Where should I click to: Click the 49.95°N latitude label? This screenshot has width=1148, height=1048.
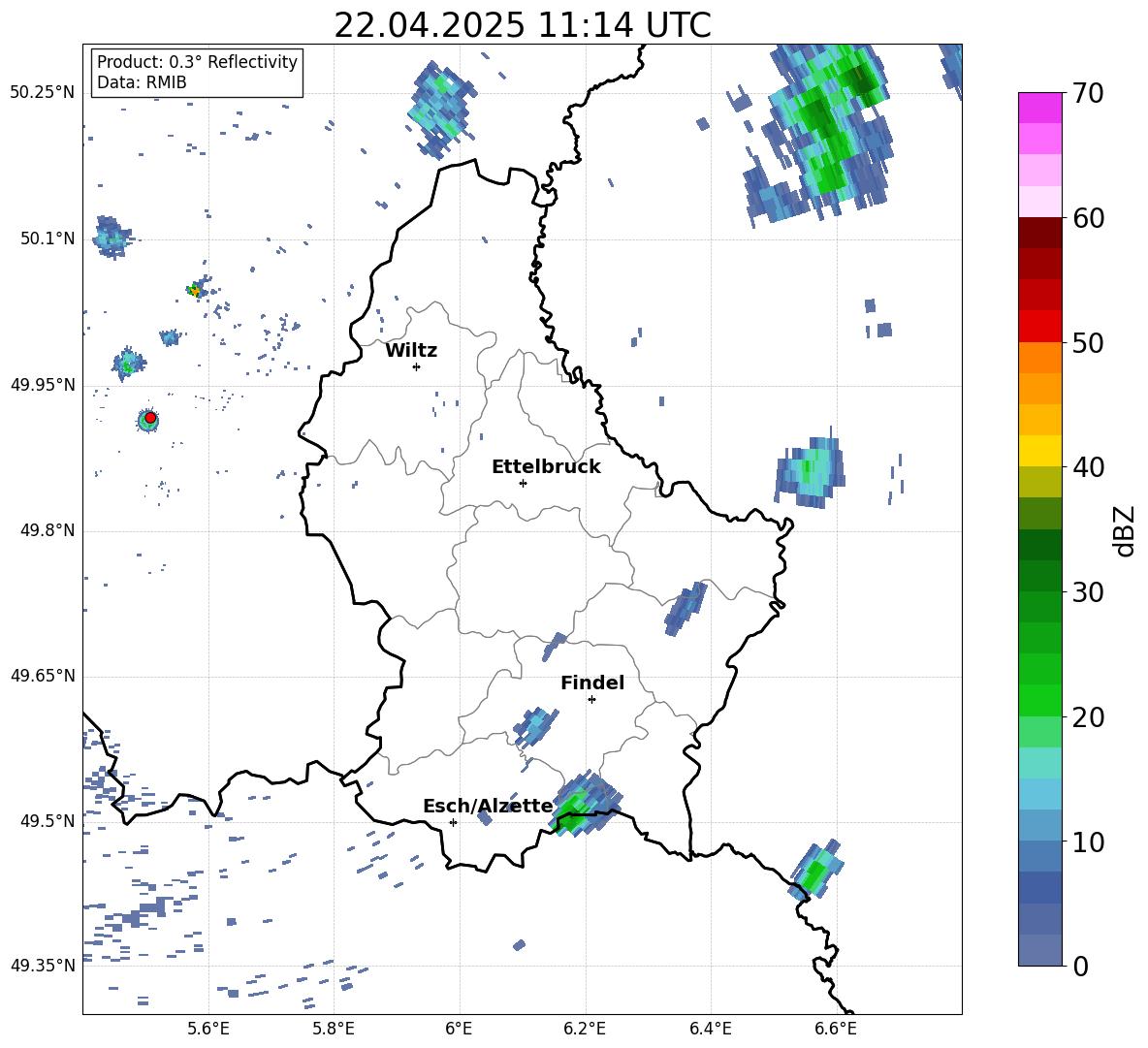pyautogui.click(x=43, y=385)
